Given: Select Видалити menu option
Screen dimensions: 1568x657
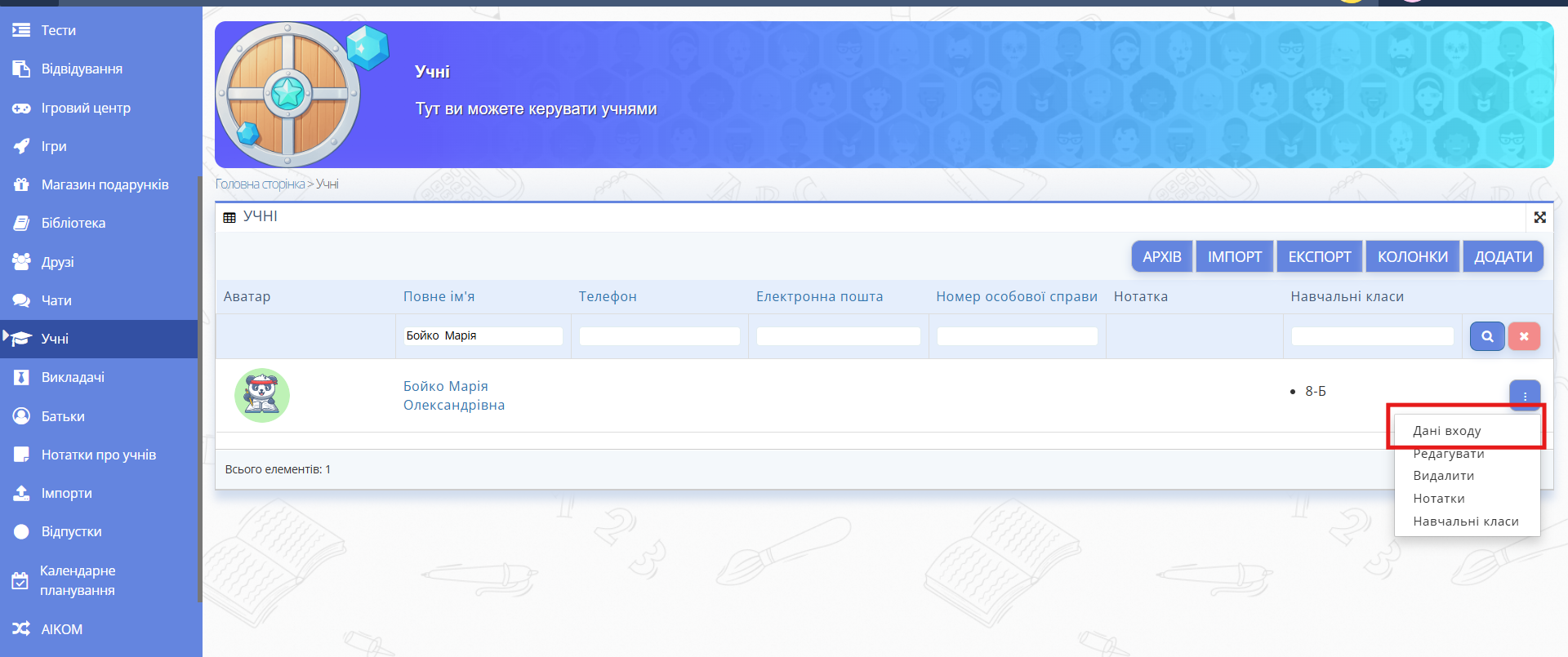Looking at the screenshot, I should pyautogui.click(x=1443, y=476).
